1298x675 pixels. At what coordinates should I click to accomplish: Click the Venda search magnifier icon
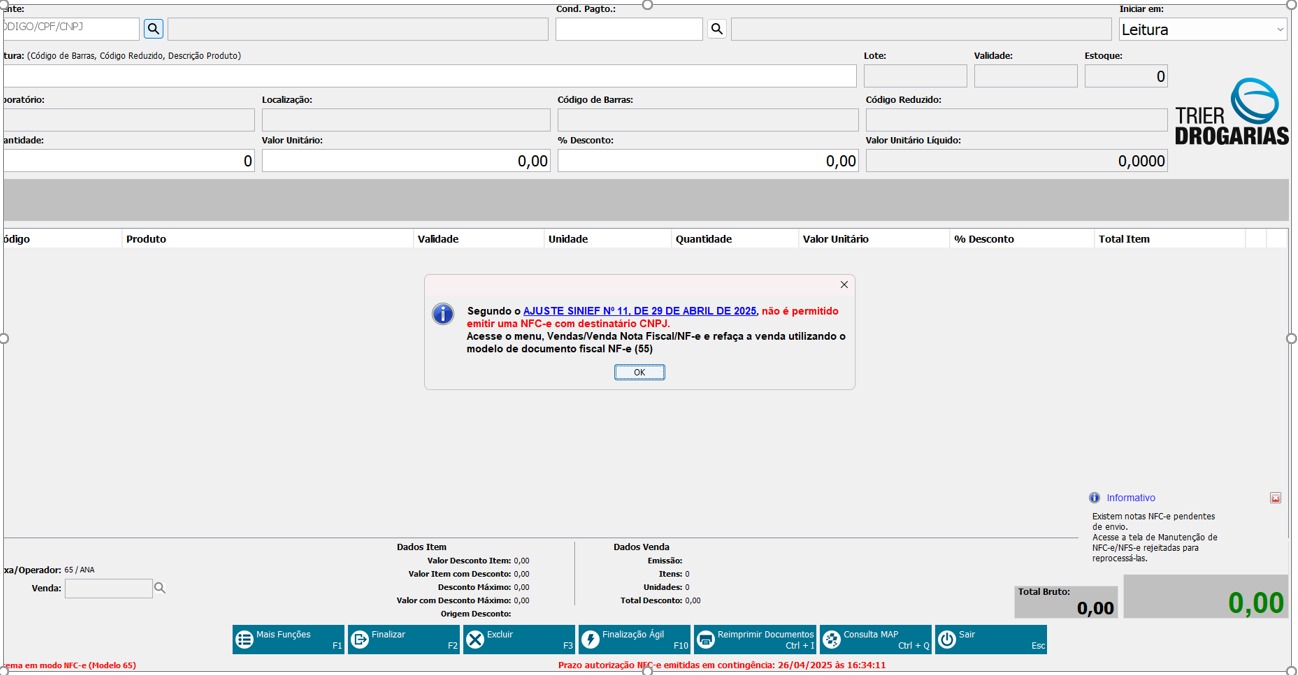pos(159,588)
